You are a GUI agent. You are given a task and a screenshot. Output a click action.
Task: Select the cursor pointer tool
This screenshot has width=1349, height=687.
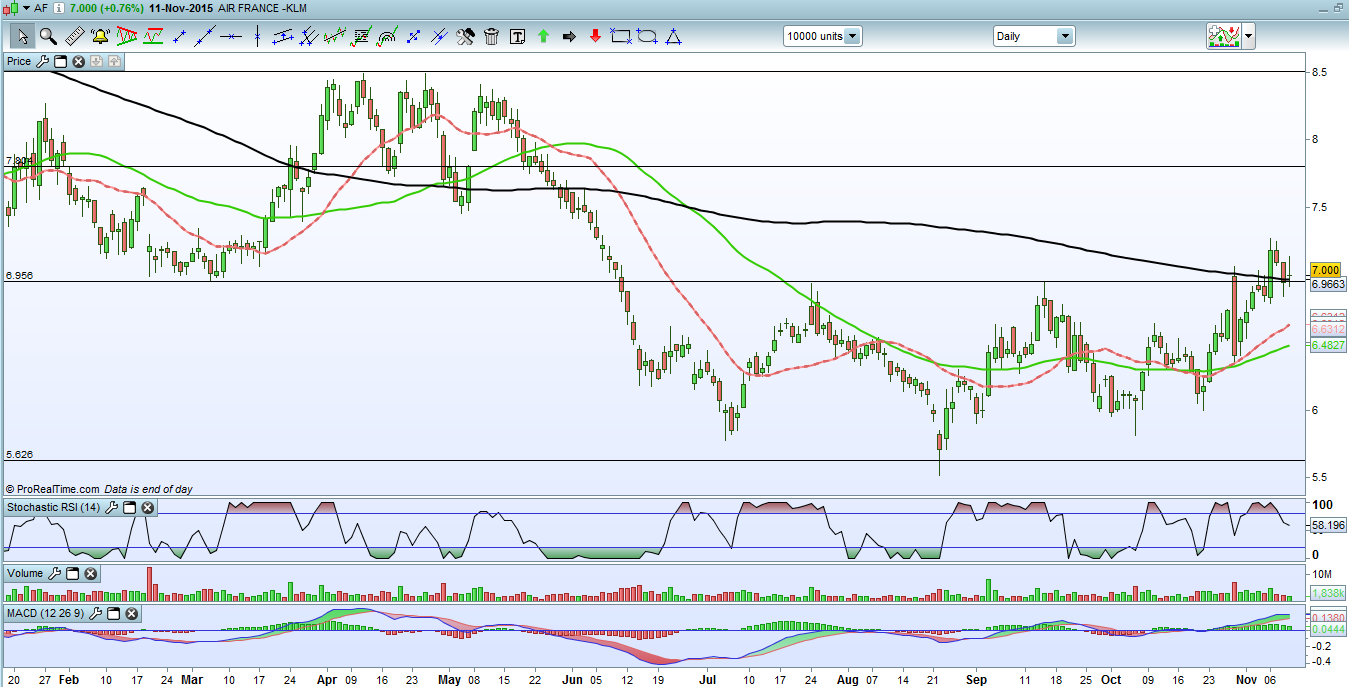pos(22,37)
